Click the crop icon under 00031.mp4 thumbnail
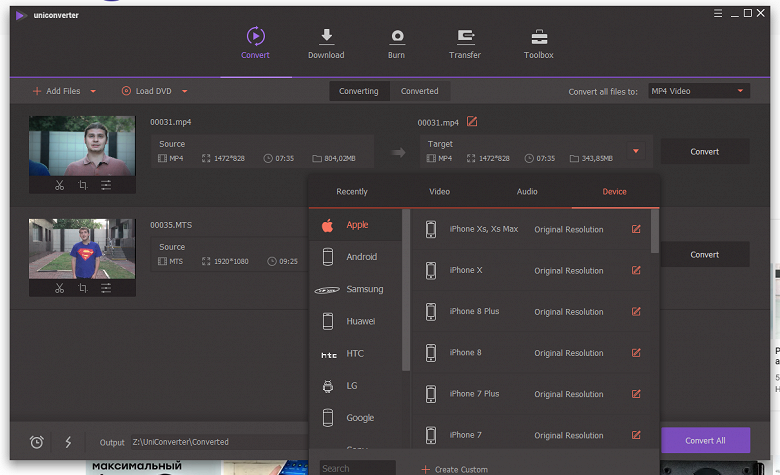780x475 pixels. pyautogui.click(x=83, y=186)
